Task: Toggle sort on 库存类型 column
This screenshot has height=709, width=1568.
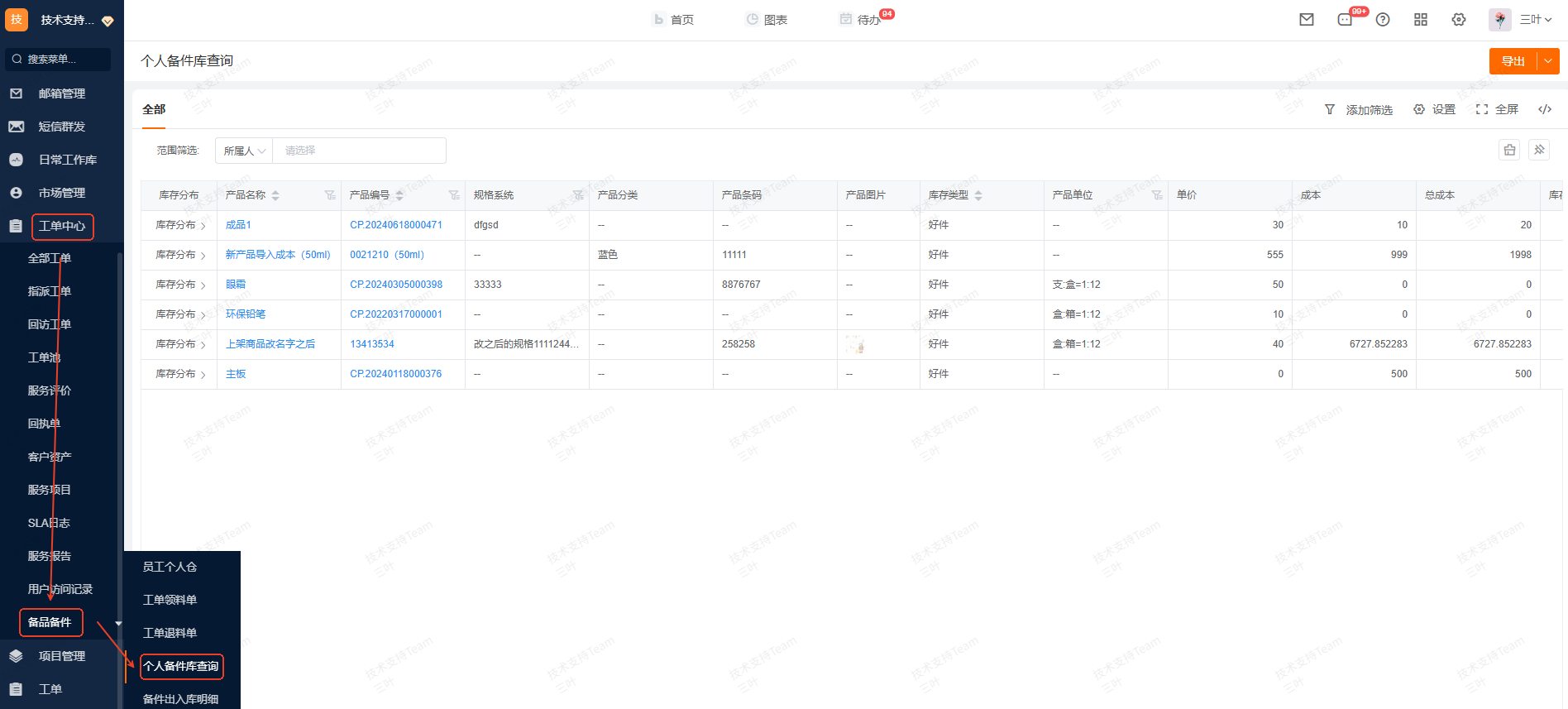Action: (978, 195)
